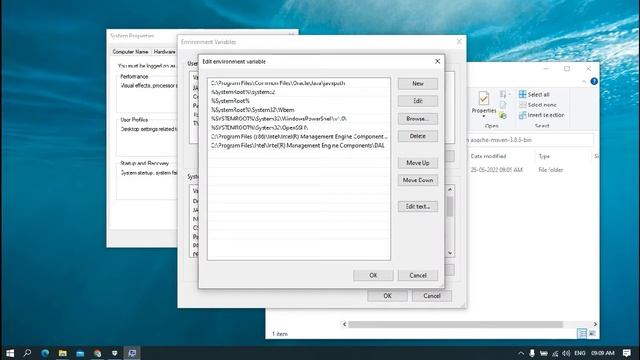Click the Edit icon in ribbon Open group

click(x=503, y=105)
